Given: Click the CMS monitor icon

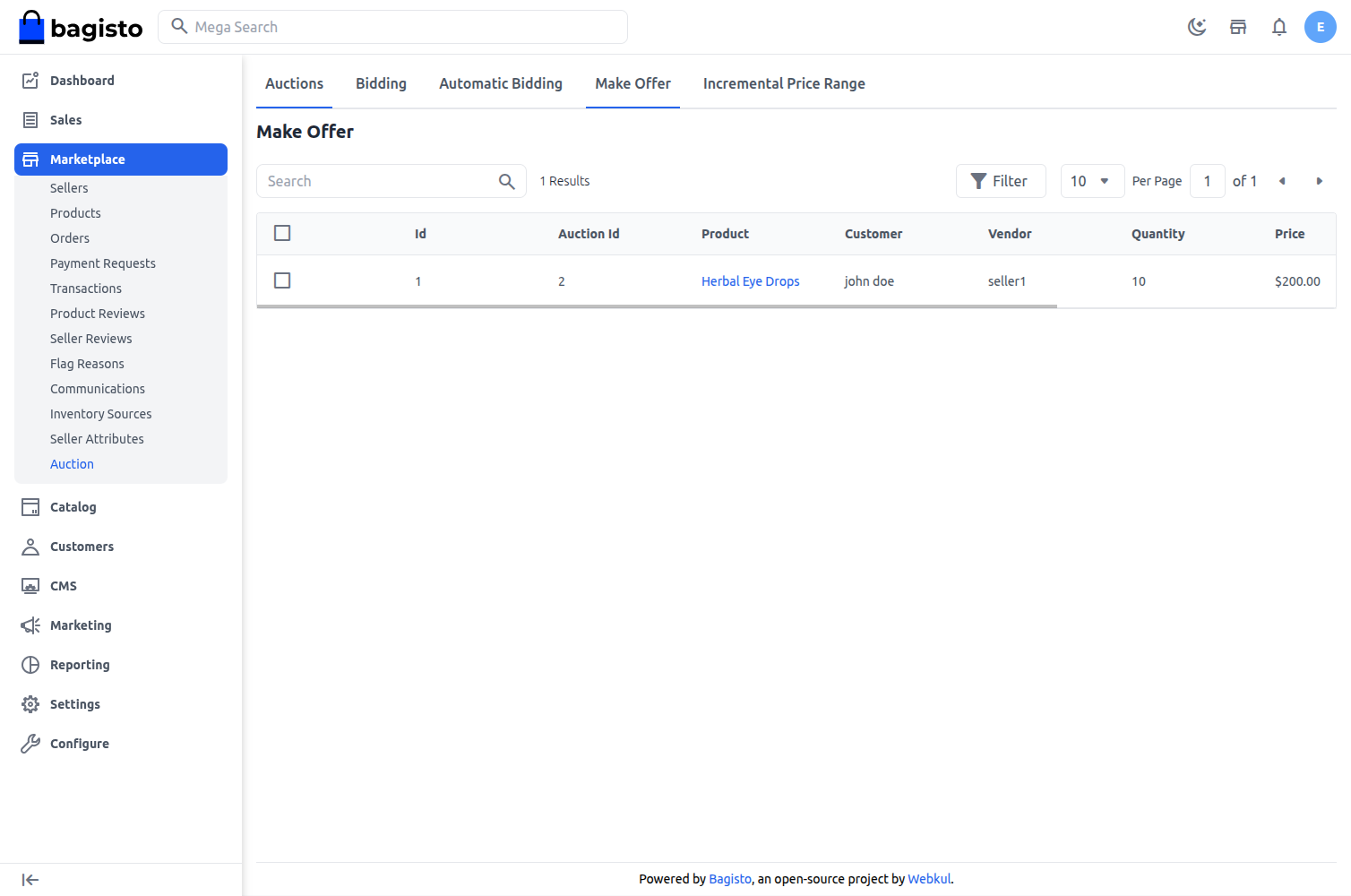Looking at the screenshot, I should [30, 586].
